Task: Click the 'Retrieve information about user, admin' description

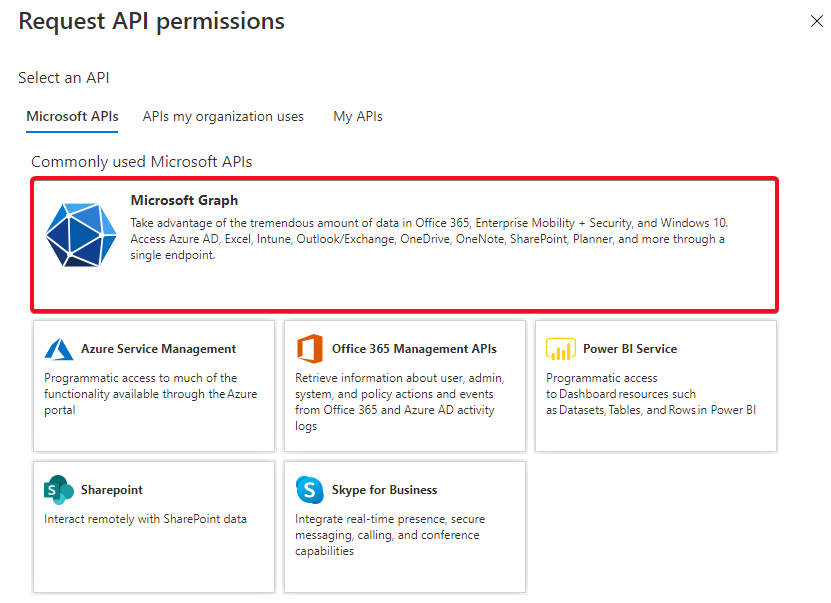Action: [x=400, y=402]
